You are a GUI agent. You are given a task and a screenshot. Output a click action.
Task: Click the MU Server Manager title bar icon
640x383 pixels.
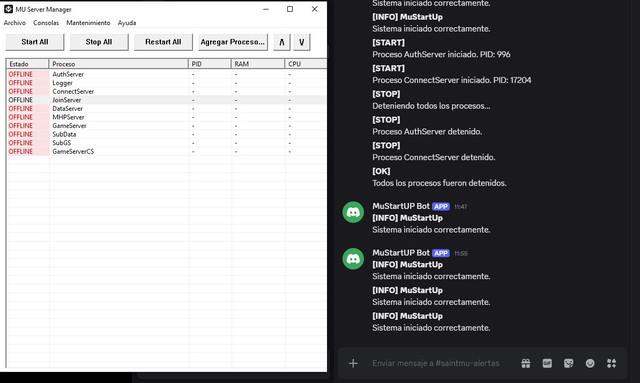[8, 9]
